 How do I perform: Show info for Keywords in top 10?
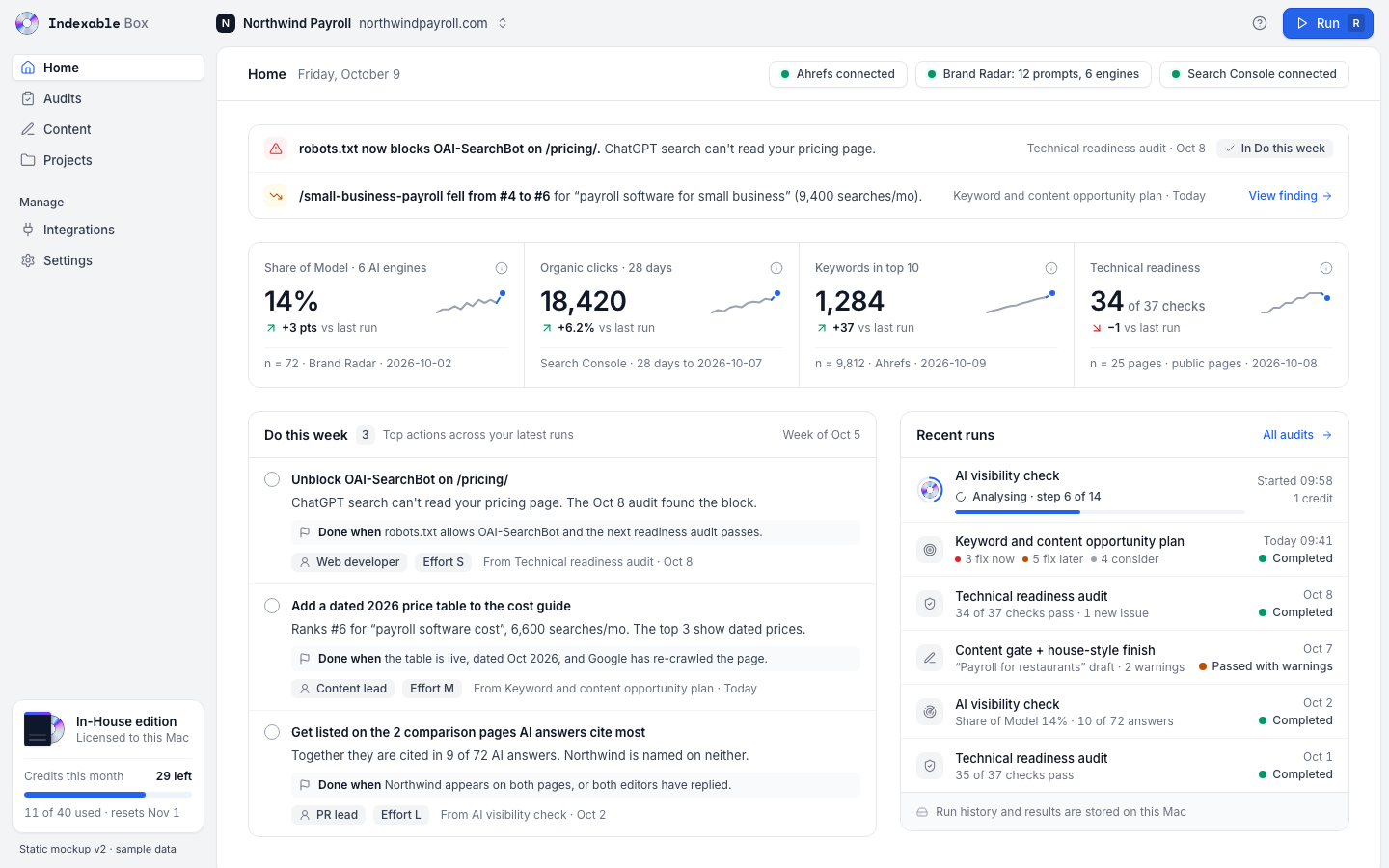pyautogui.click(x=1051, y=268)
